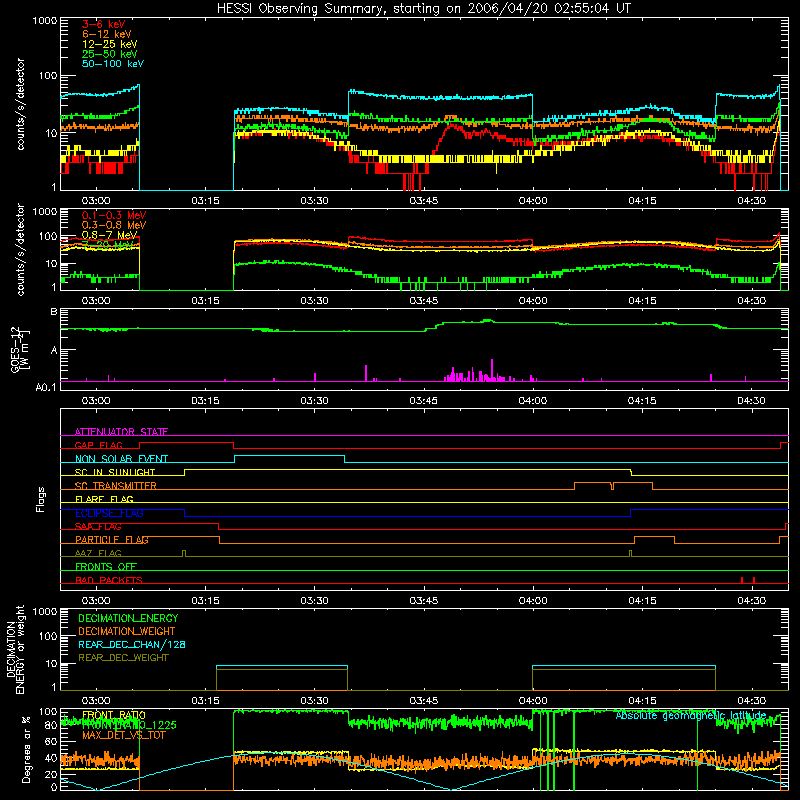Click the 'Flags' vertical axis title
Viewport: 800px width, 800px height.
(41, 499)
